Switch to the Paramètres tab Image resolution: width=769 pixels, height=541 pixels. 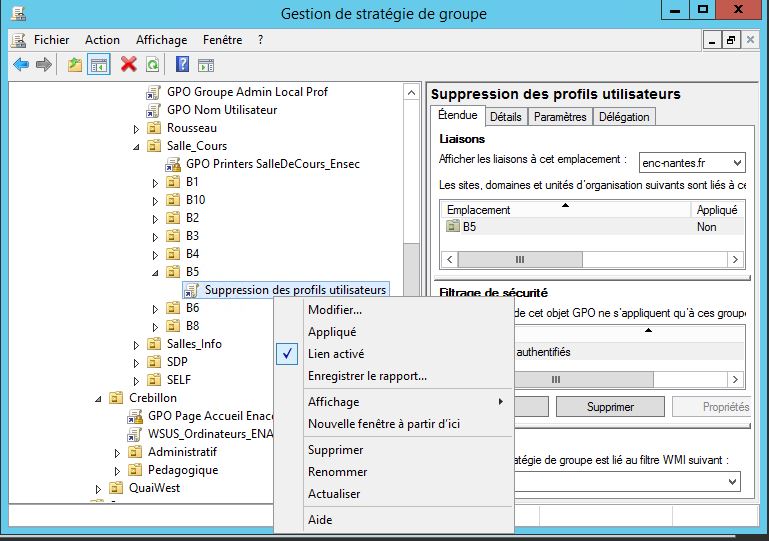click(x=560, y=117)
